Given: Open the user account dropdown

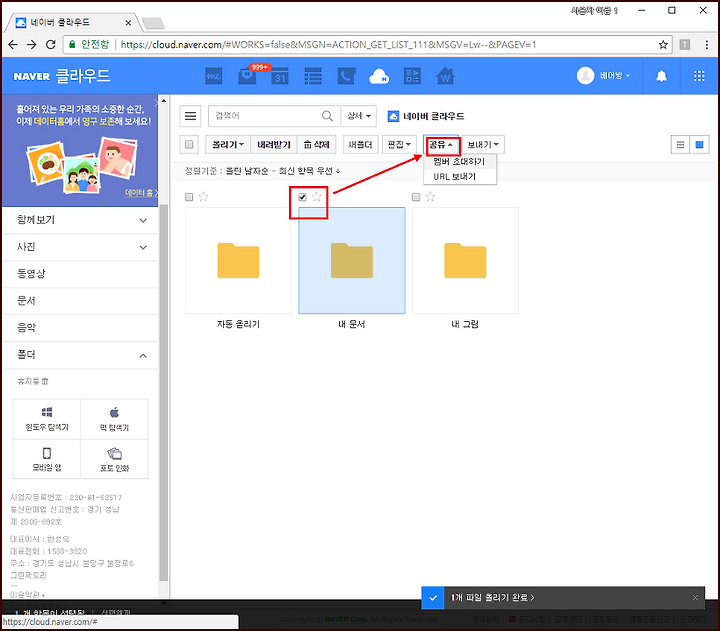Looking at the screenshot, I should (x=615, y=76).
